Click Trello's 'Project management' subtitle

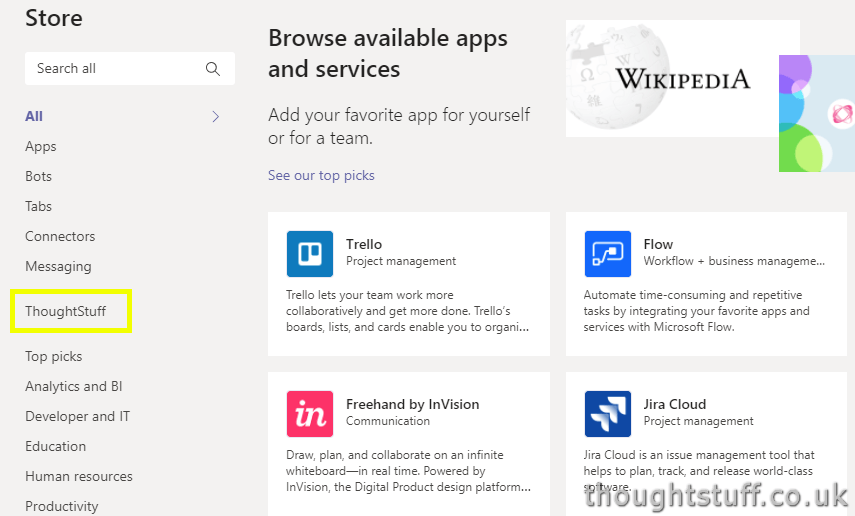401,261
